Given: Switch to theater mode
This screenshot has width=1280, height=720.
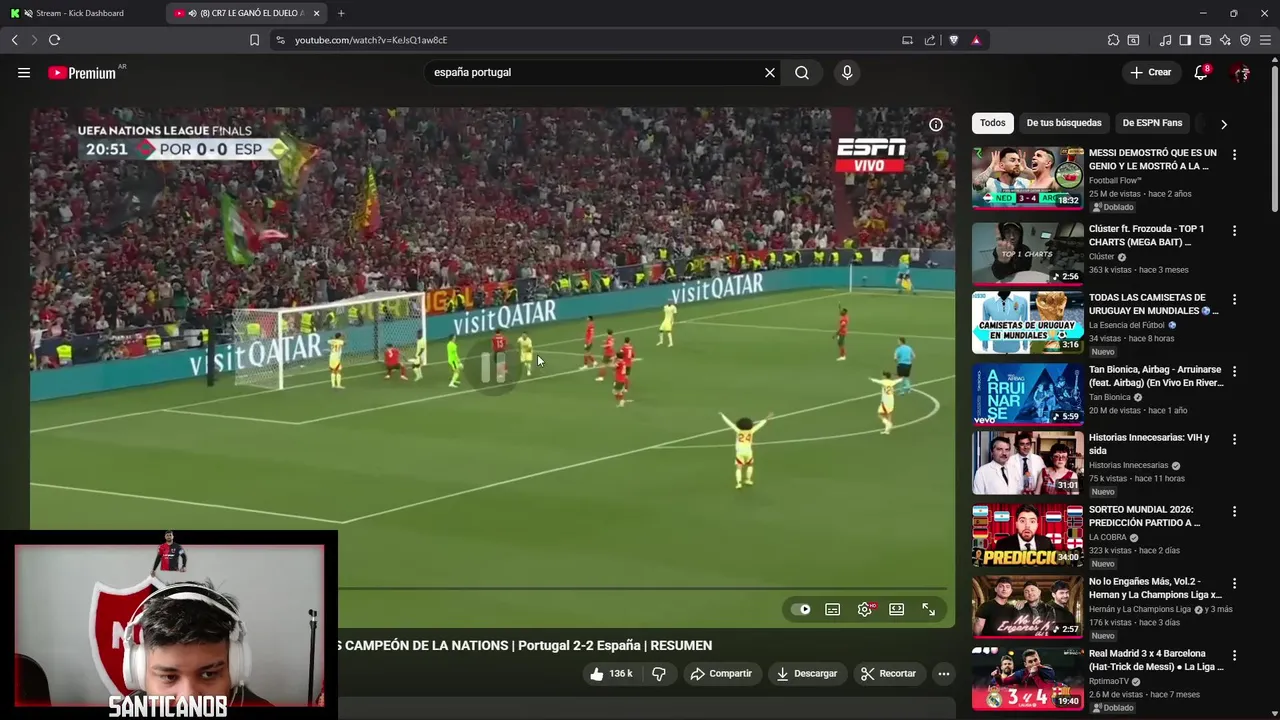Looking at the screenshot, I should [x=897, y=609].
